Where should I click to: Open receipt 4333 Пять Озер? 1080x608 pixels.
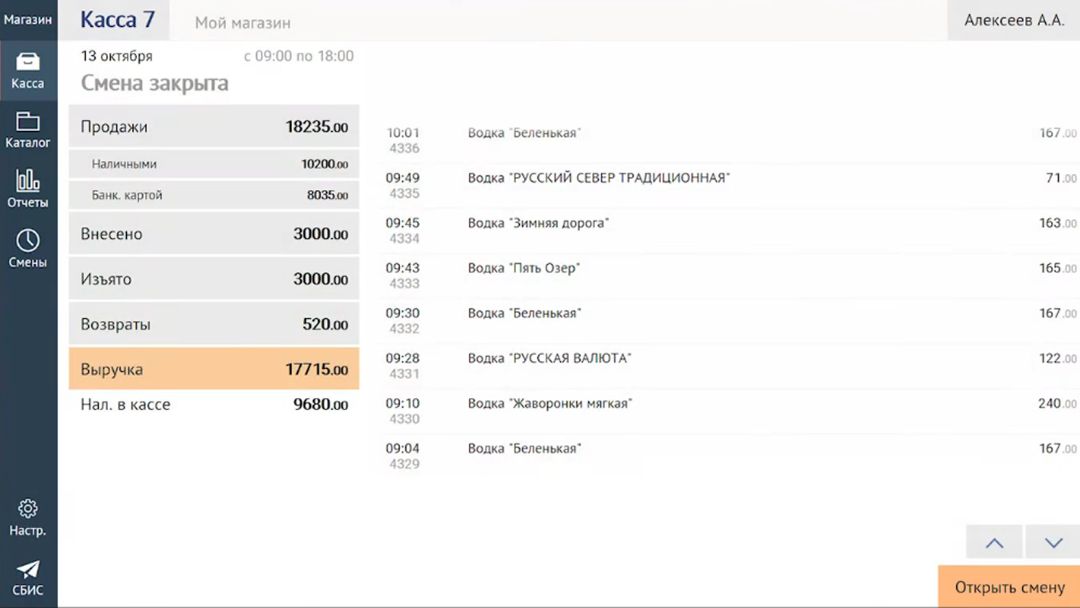point(727,275)
